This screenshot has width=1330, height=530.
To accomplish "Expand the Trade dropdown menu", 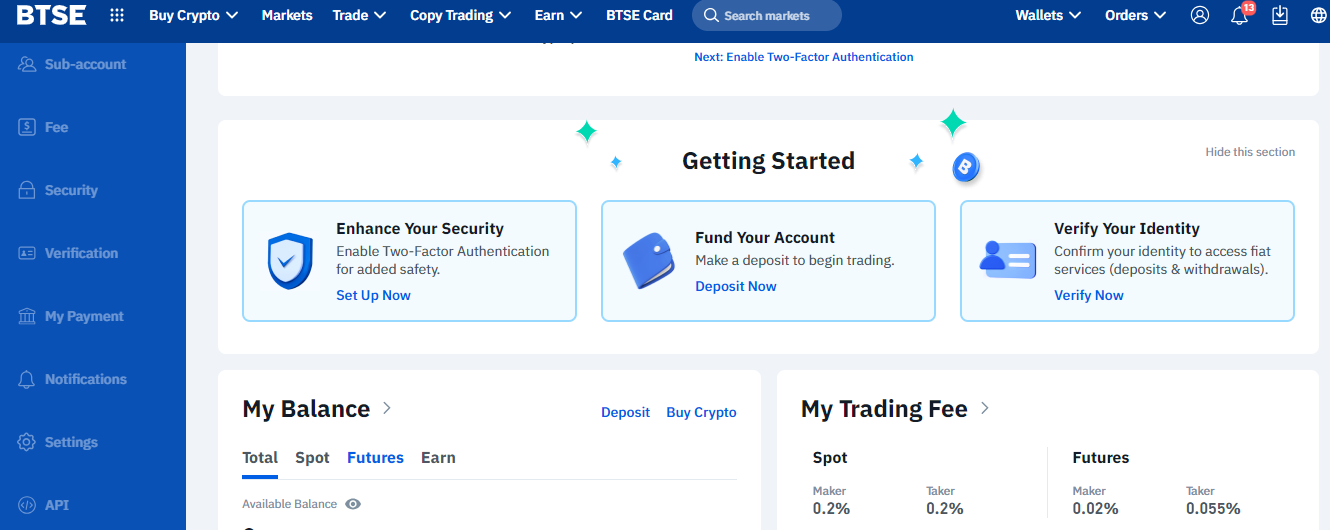I will [x=360, y=15].
